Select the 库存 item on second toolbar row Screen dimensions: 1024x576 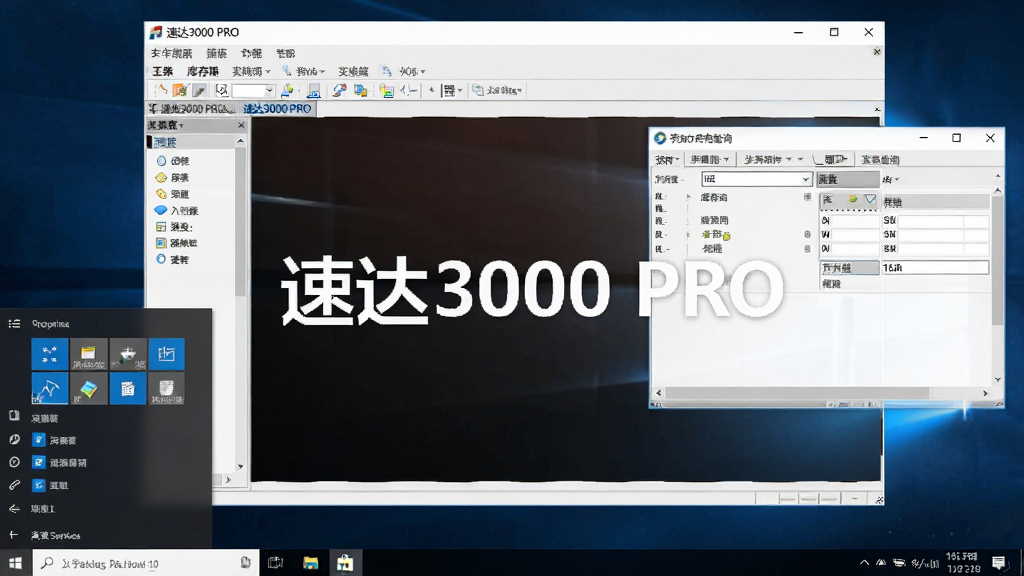pyautogui.click(x=202, y=71)
